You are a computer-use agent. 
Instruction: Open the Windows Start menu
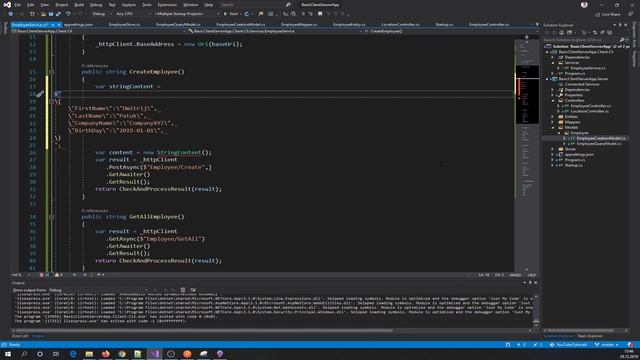click(x=8, y=354)
